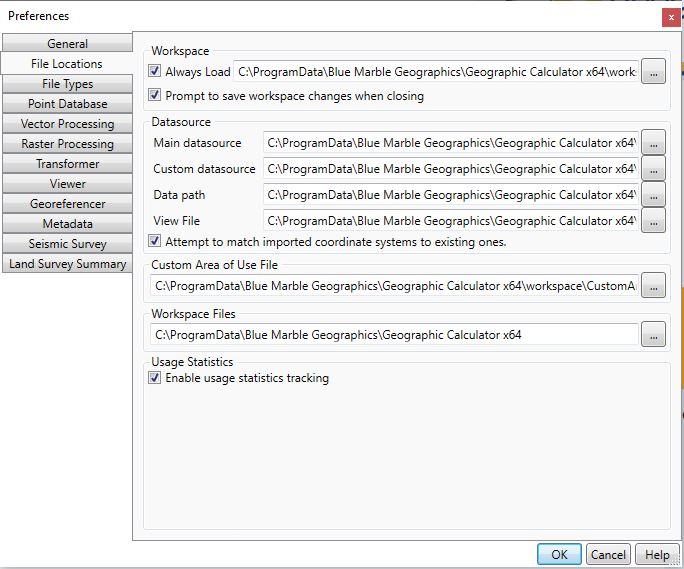Click the Main datasource path field

[x=450, y=143]
